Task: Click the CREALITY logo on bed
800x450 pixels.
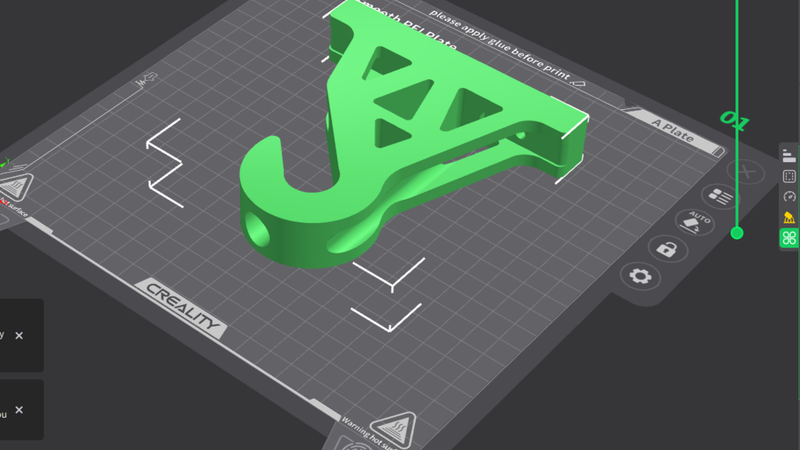Action: pyautogui.click(x=186, y=307)
